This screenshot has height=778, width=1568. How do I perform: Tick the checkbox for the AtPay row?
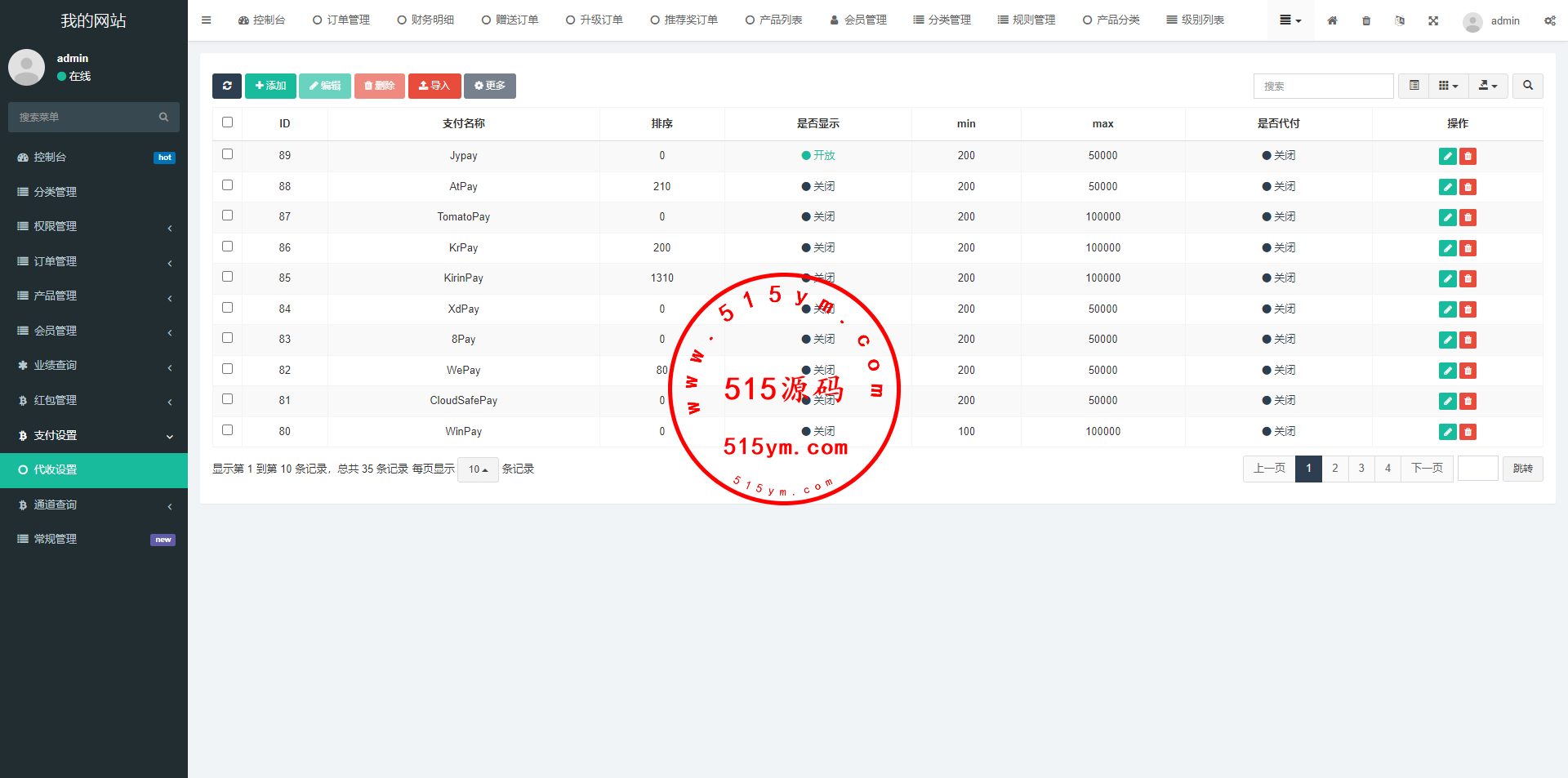click(x=227, y=185)
